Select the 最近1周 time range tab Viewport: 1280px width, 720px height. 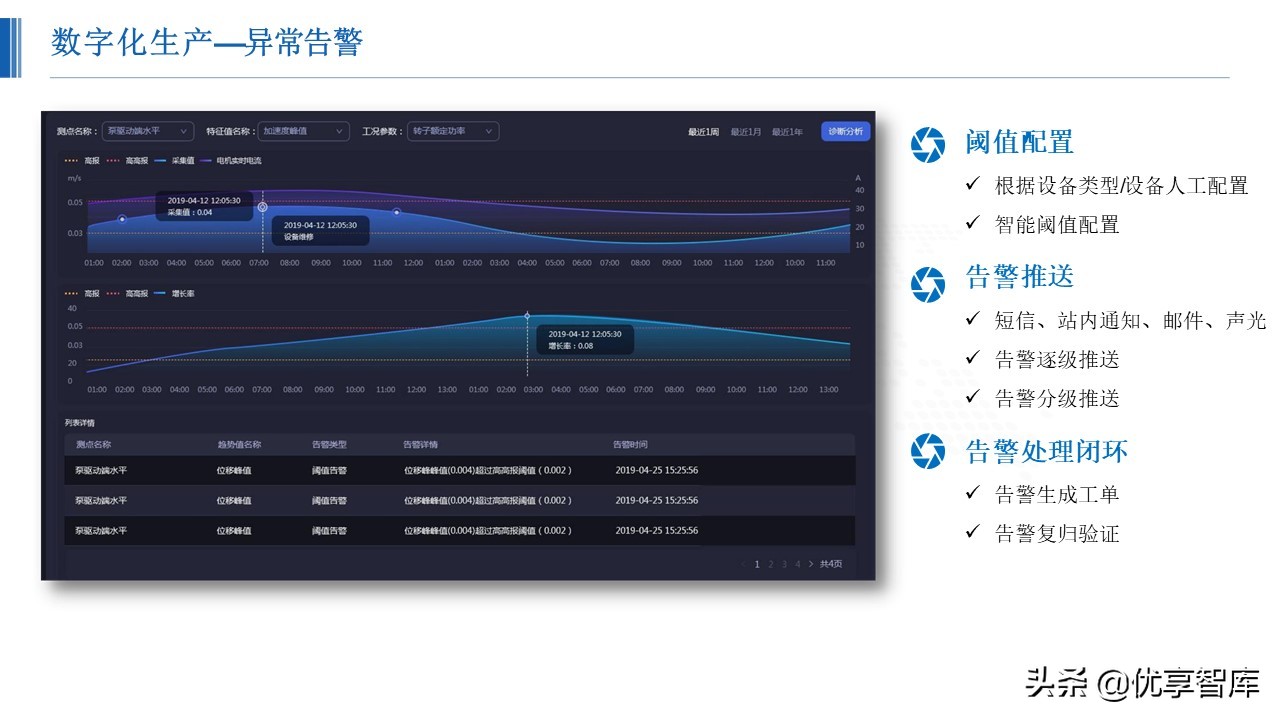coord(703,132)
